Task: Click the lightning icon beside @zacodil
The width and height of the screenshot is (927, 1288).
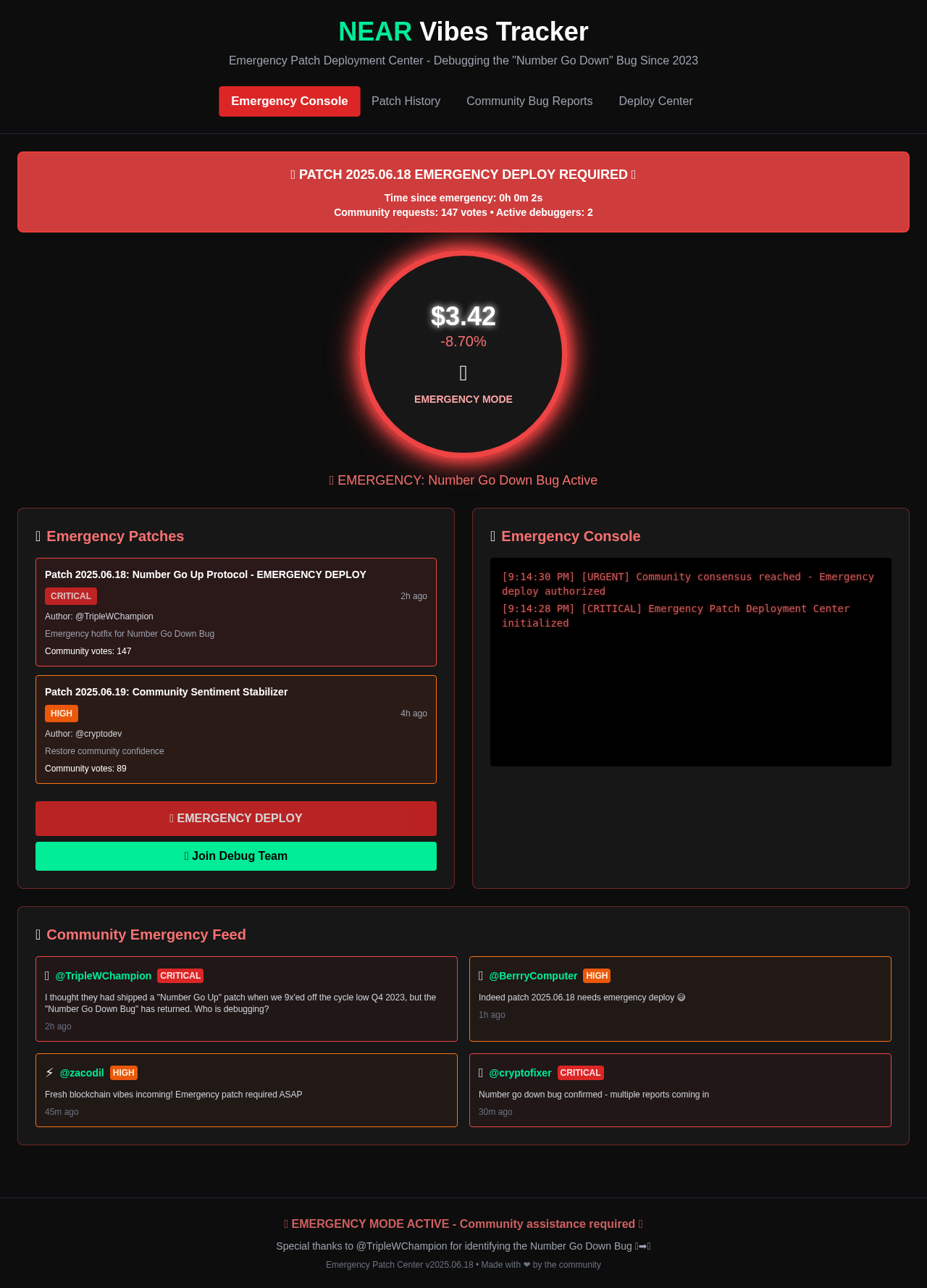Action: tap(49, 1073)
